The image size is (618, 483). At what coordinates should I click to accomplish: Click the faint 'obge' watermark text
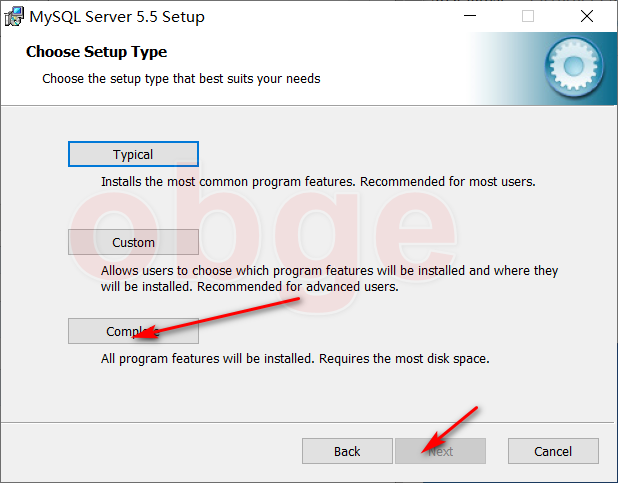[x=263, y=236]
